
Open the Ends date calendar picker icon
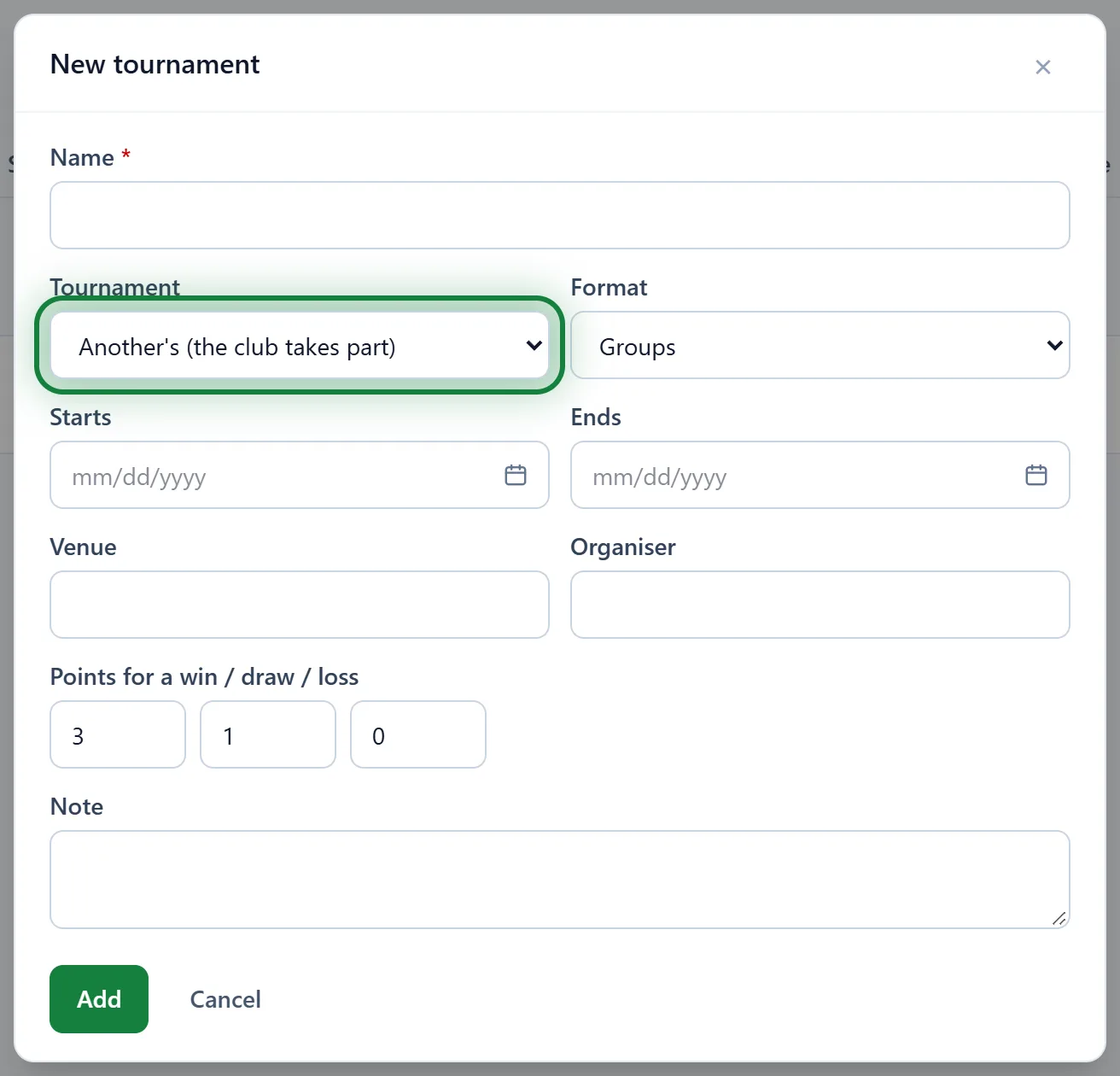tap(1036, 475)
